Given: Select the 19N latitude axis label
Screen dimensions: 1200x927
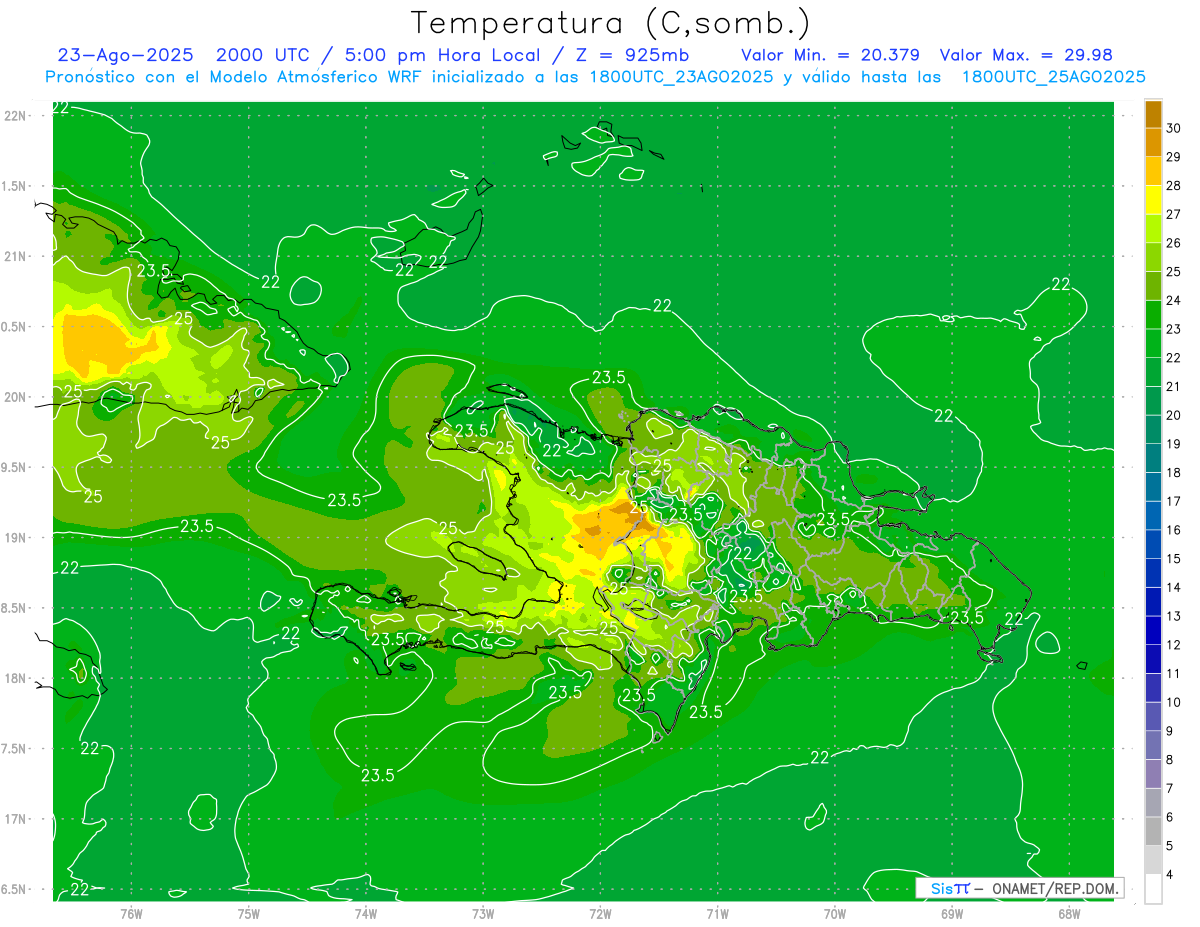Looking at the screenshot, I should coord(16,538).
